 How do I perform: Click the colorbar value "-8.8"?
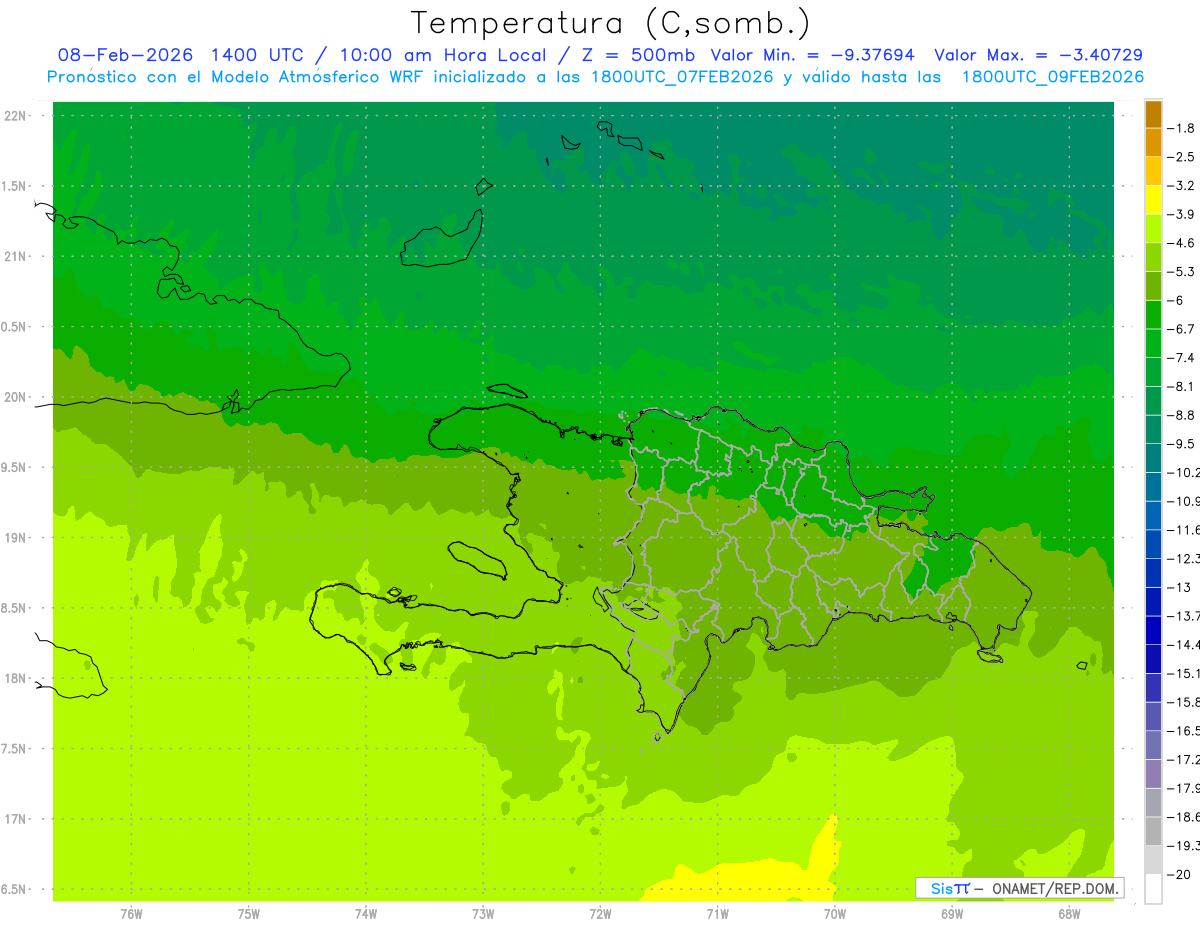tap(1181, 415)
